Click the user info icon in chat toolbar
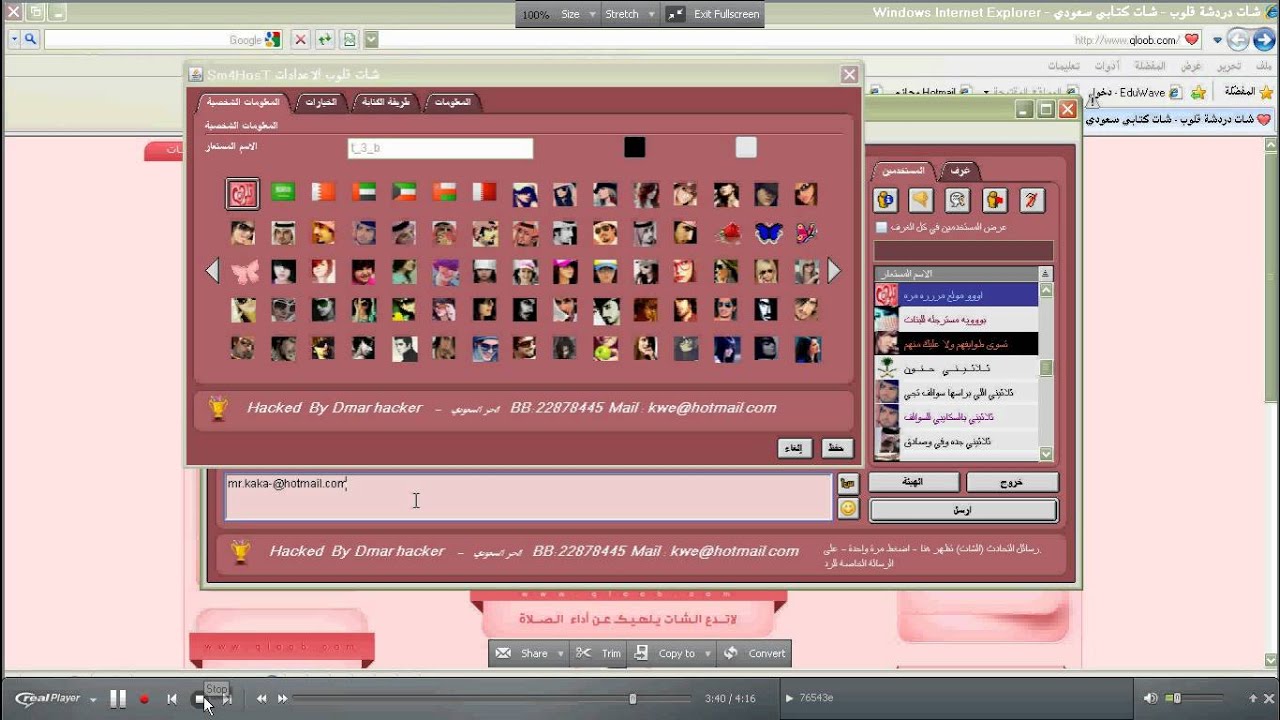The image size is (1280, 720). pyautogui.click(x=885, y=200)
